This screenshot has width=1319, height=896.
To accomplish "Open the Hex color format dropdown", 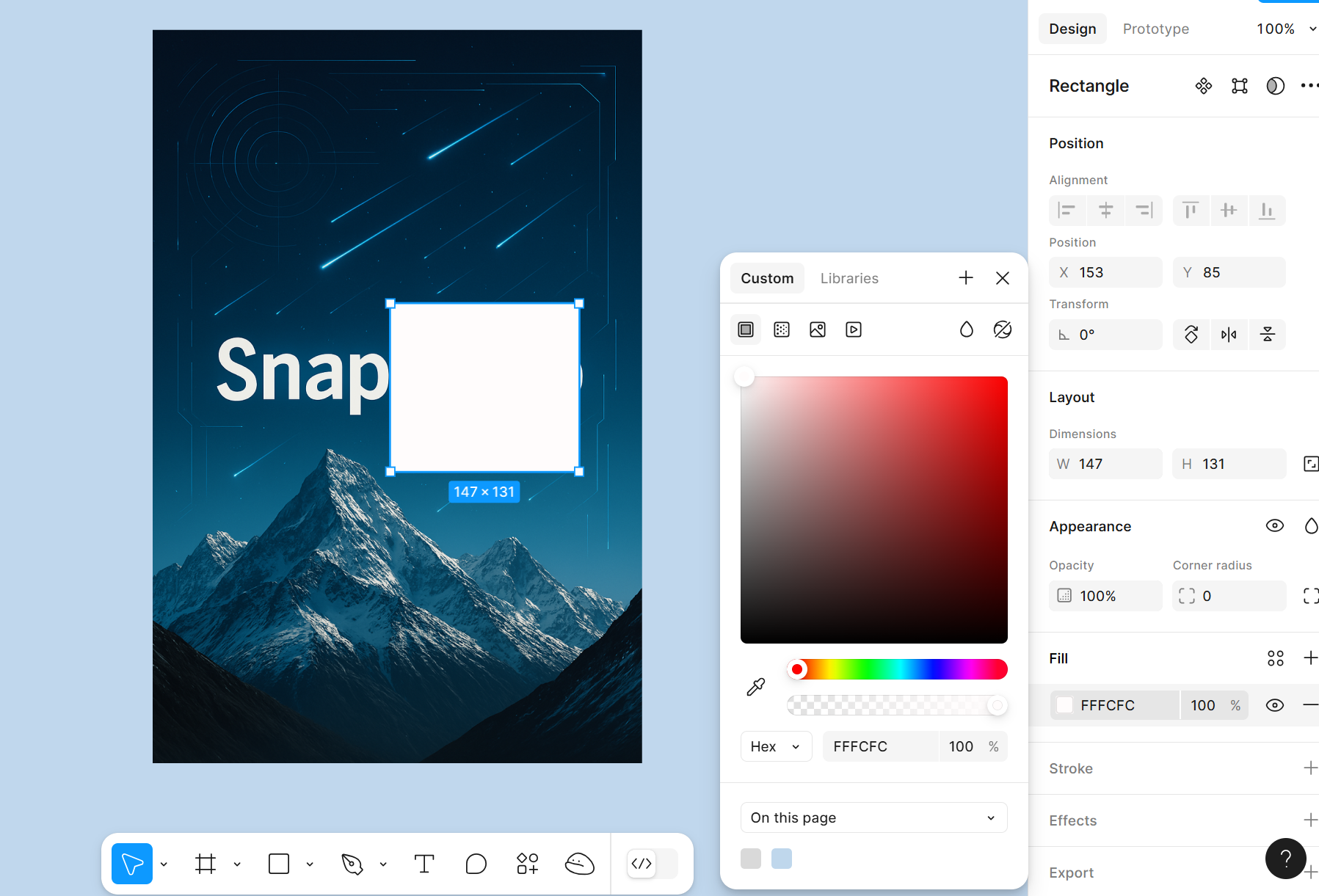I will point(776,746).
